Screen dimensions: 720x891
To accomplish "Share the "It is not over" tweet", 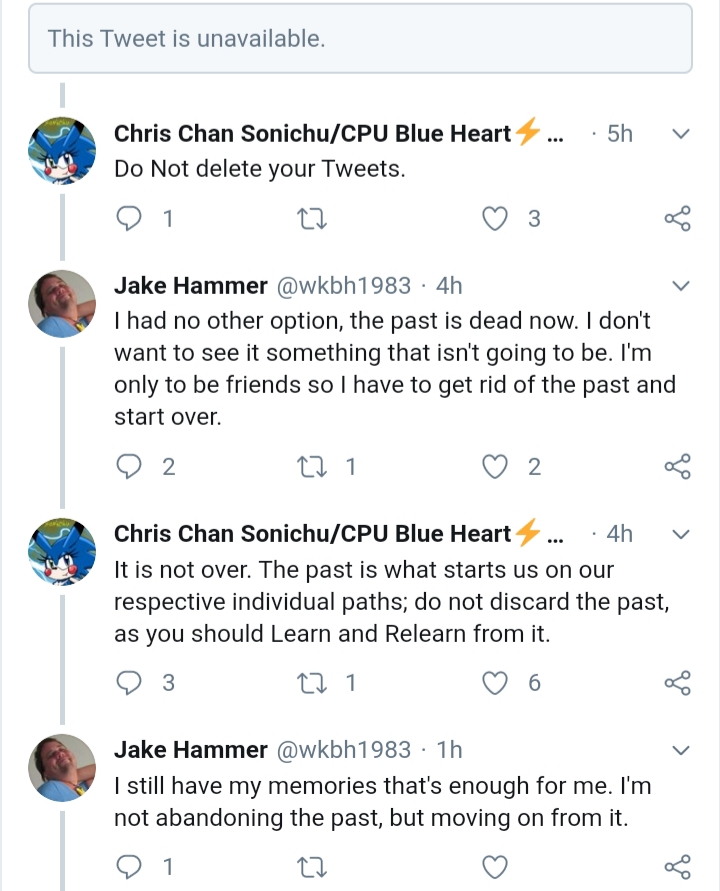I will click(x=677, y=682).
